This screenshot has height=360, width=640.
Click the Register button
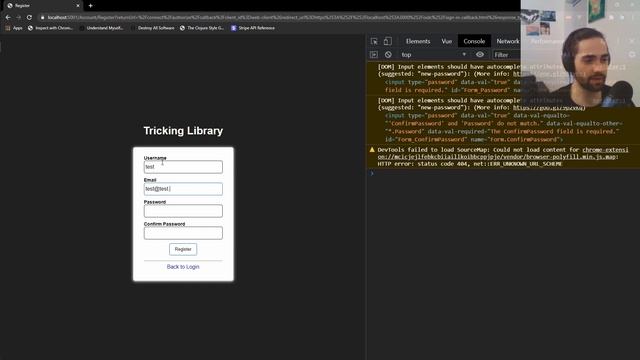(x=183, y=249)
